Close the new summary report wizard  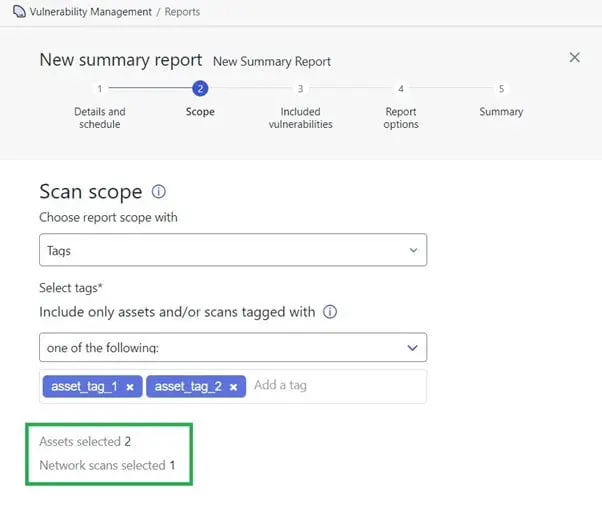pos(574,58)
